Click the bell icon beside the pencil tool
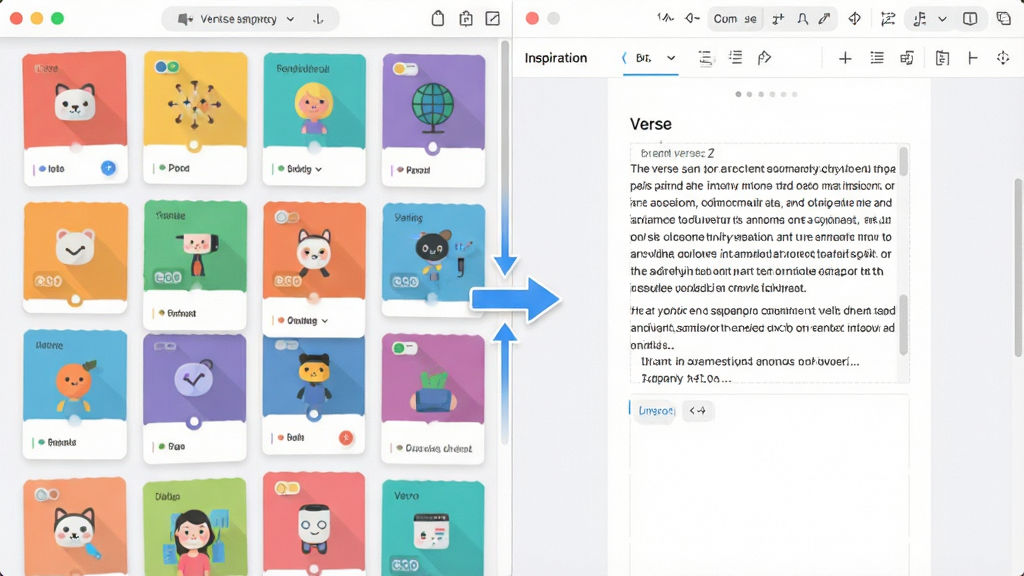 (803, 18)
